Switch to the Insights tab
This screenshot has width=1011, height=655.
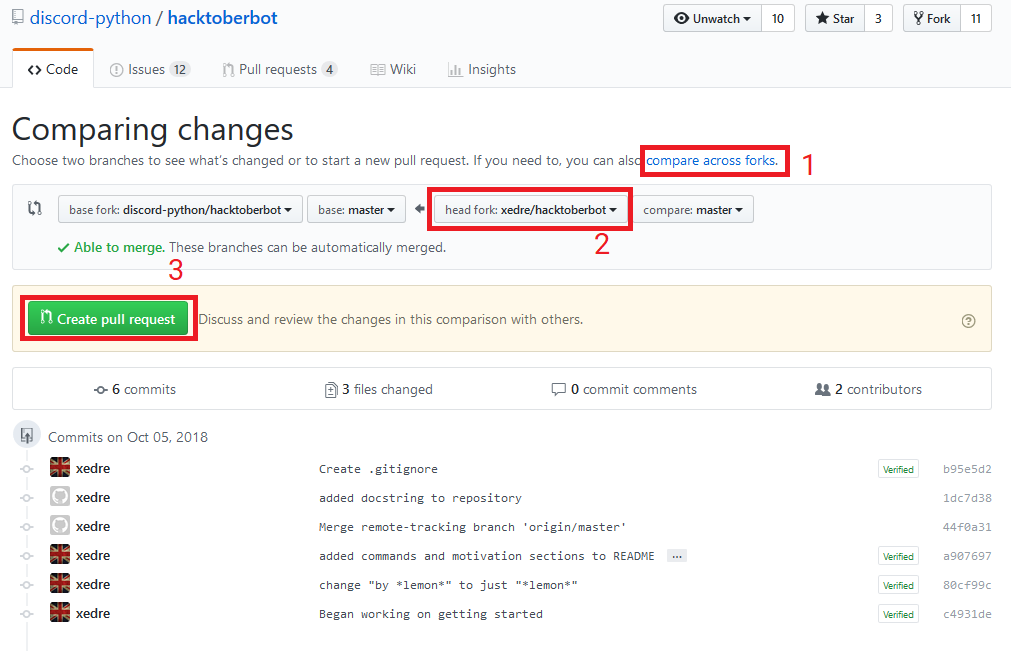pyautogui.click(x=482, y=70)
